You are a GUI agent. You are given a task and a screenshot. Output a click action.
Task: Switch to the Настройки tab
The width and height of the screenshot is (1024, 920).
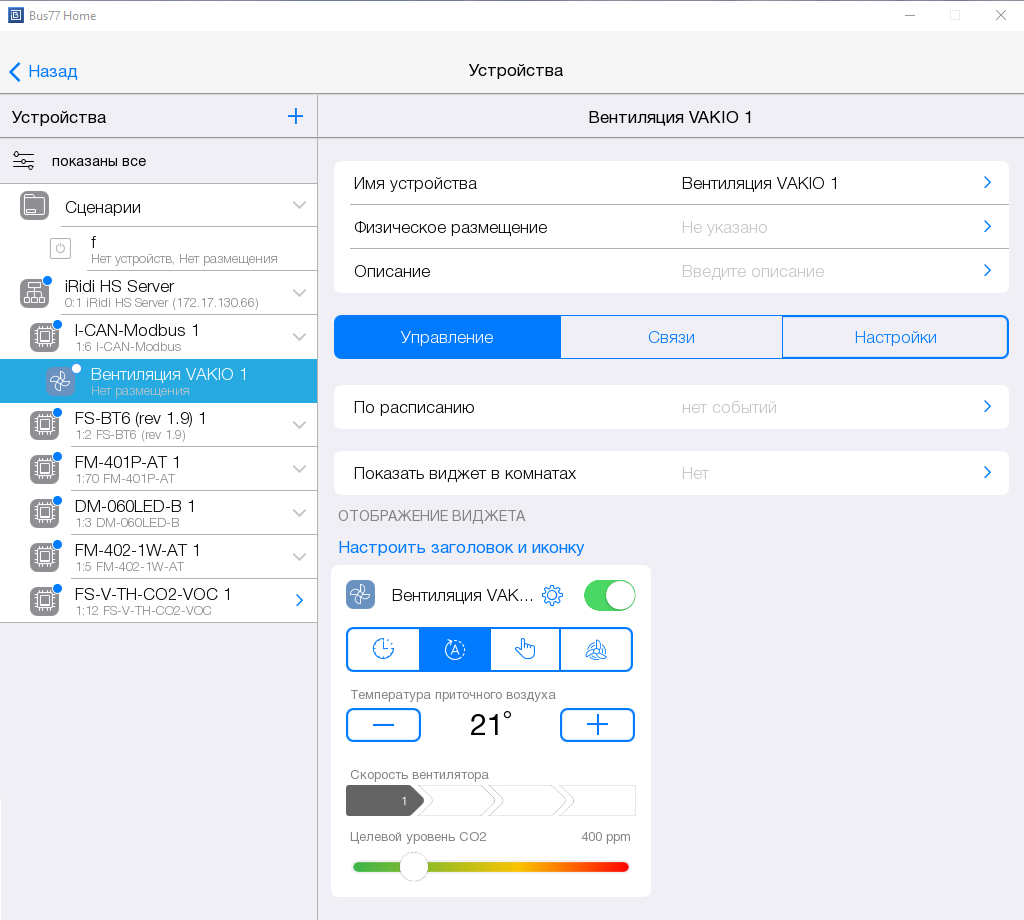[x=895, y=337]
